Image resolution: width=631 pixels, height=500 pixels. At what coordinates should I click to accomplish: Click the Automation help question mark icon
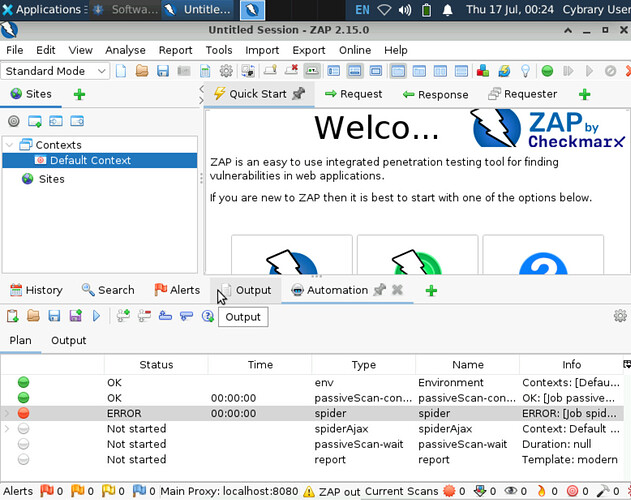pyautogui.click(x=208, y=316)
